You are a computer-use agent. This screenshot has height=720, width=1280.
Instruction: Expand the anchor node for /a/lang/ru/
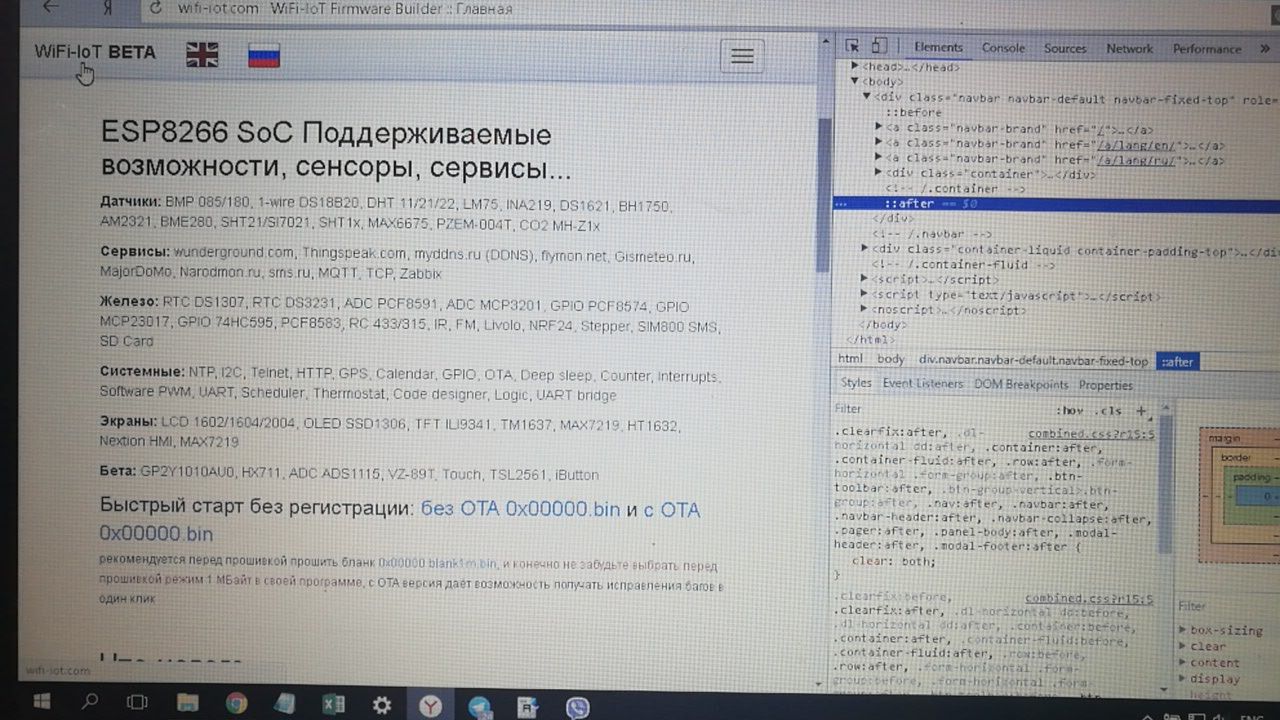(x=879, y=158)
